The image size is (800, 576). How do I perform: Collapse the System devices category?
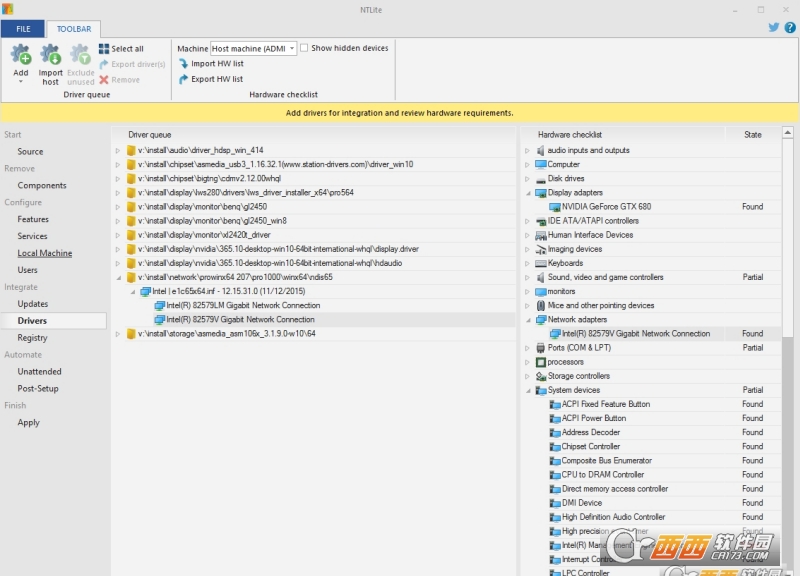[528, 390]
